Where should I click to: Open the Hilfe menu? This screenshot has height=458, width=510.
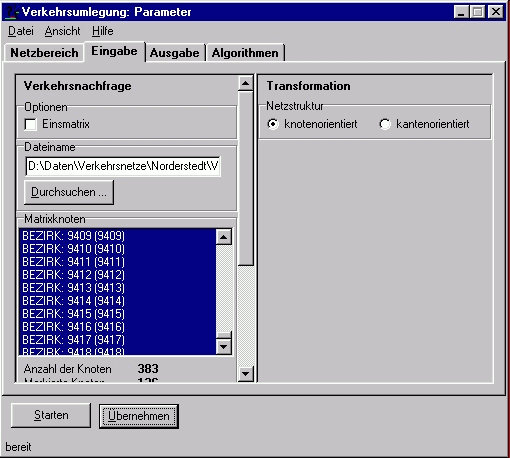(103, 31)
